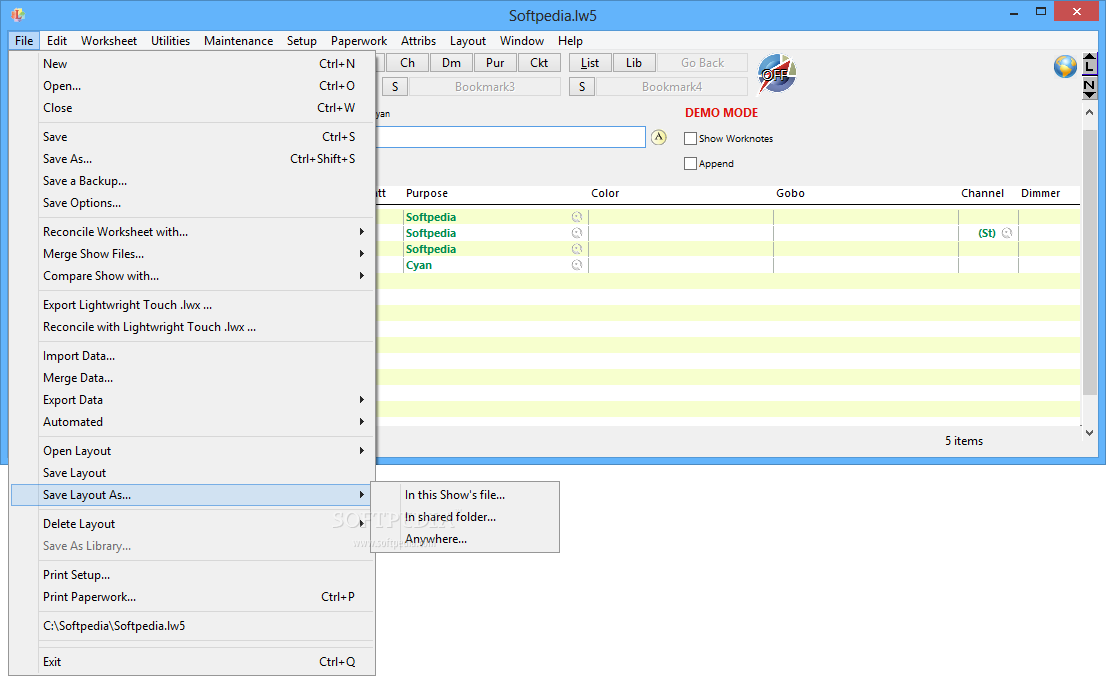Select In shared folder... option
The width and height of the screenshot is (1106, 676).
pos(466,517)
